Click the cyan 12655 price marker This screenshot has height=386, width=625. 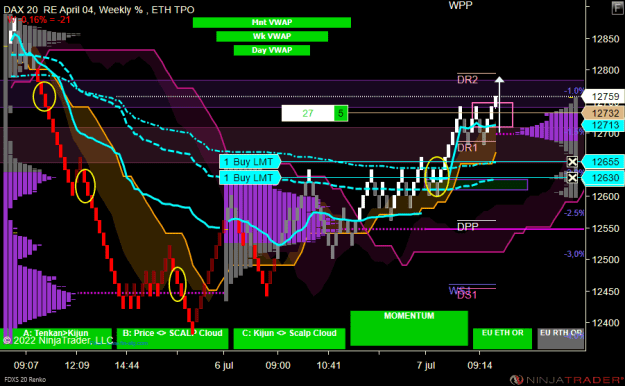pos(603,162)
